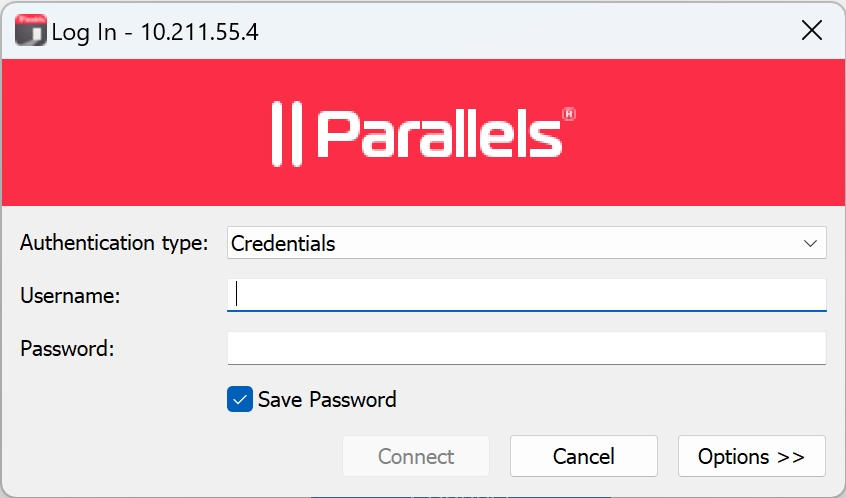This screenshot has width=846, height=498.
Task: Click the title text Log In - 10.211.55.4
Action: click(x=155, y=32)
